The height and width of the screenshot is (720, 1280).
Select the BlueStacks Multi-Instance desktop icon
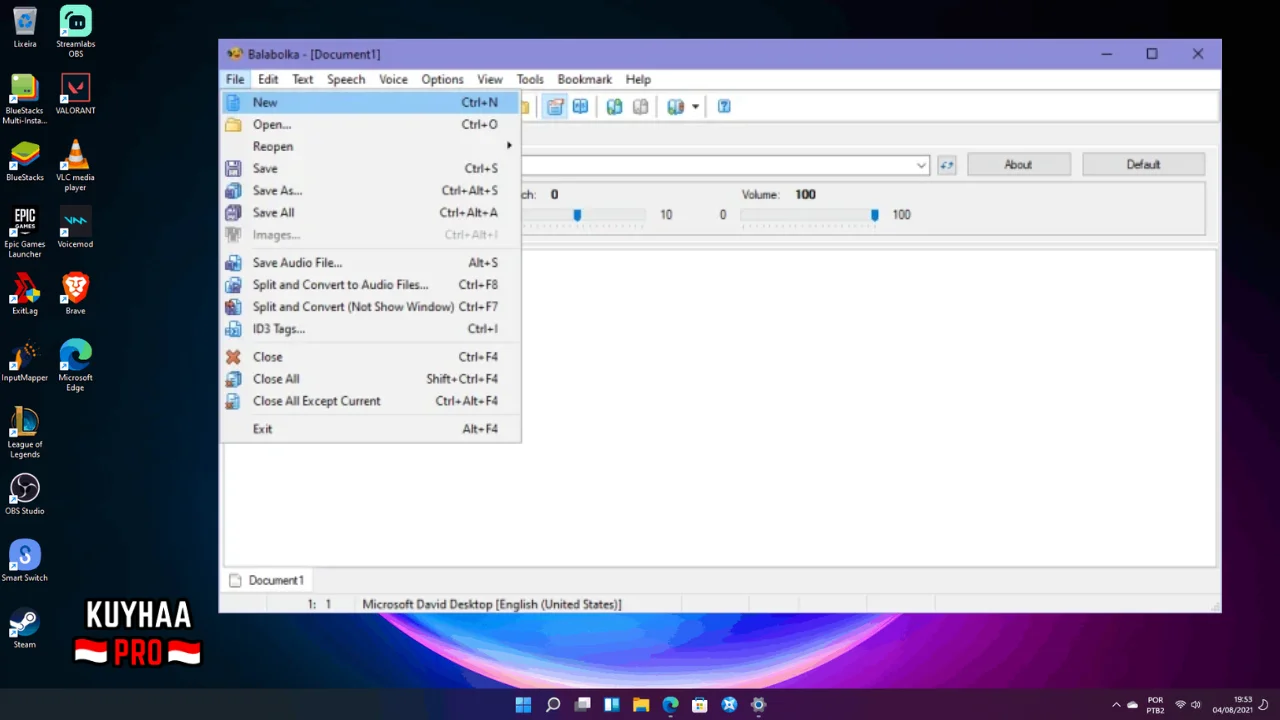point(25,100)
